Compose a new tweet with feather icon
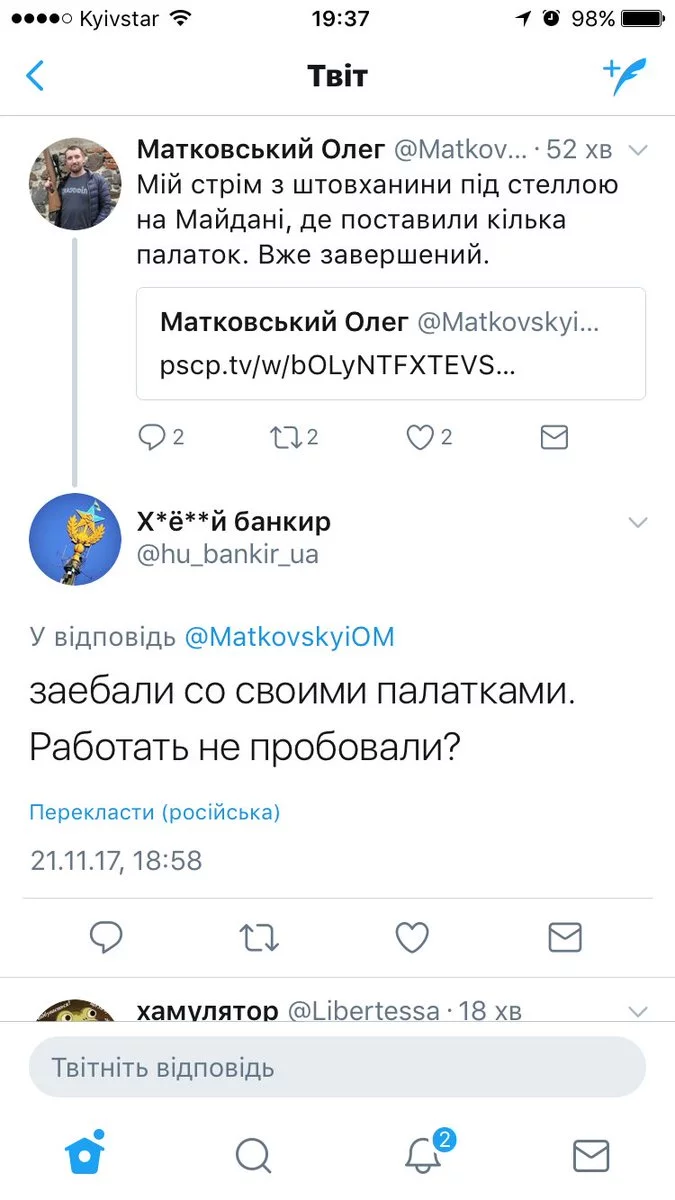The image size is (675, 1200). point(625,76)
